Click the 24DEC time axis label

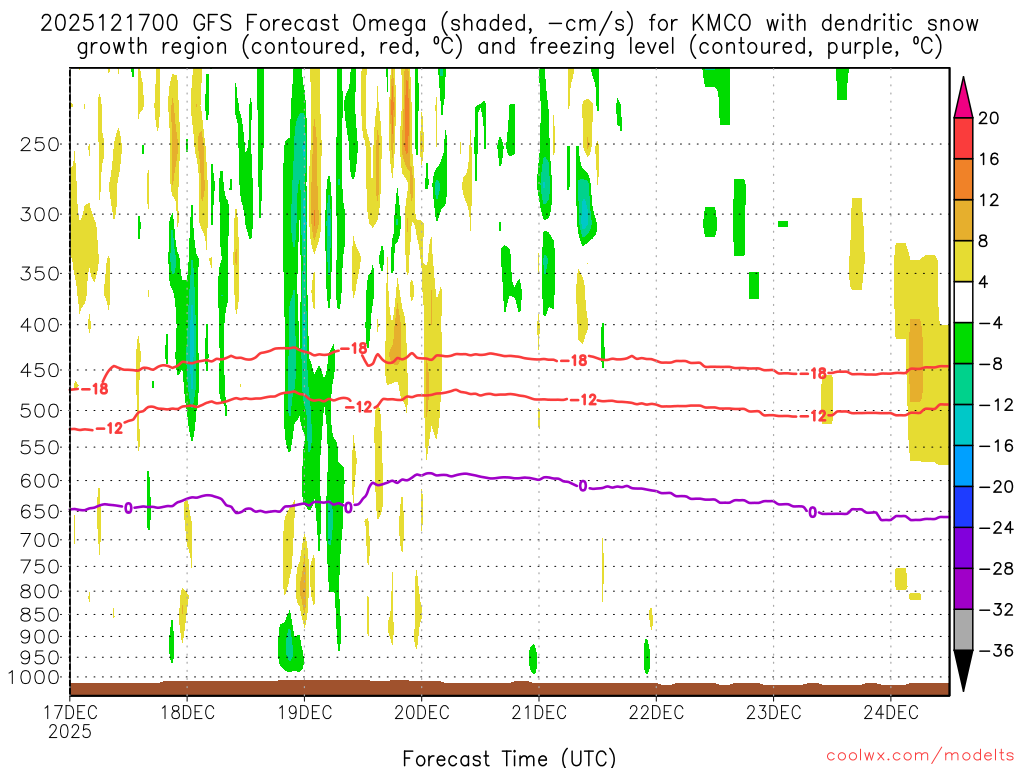pos(891,712)
